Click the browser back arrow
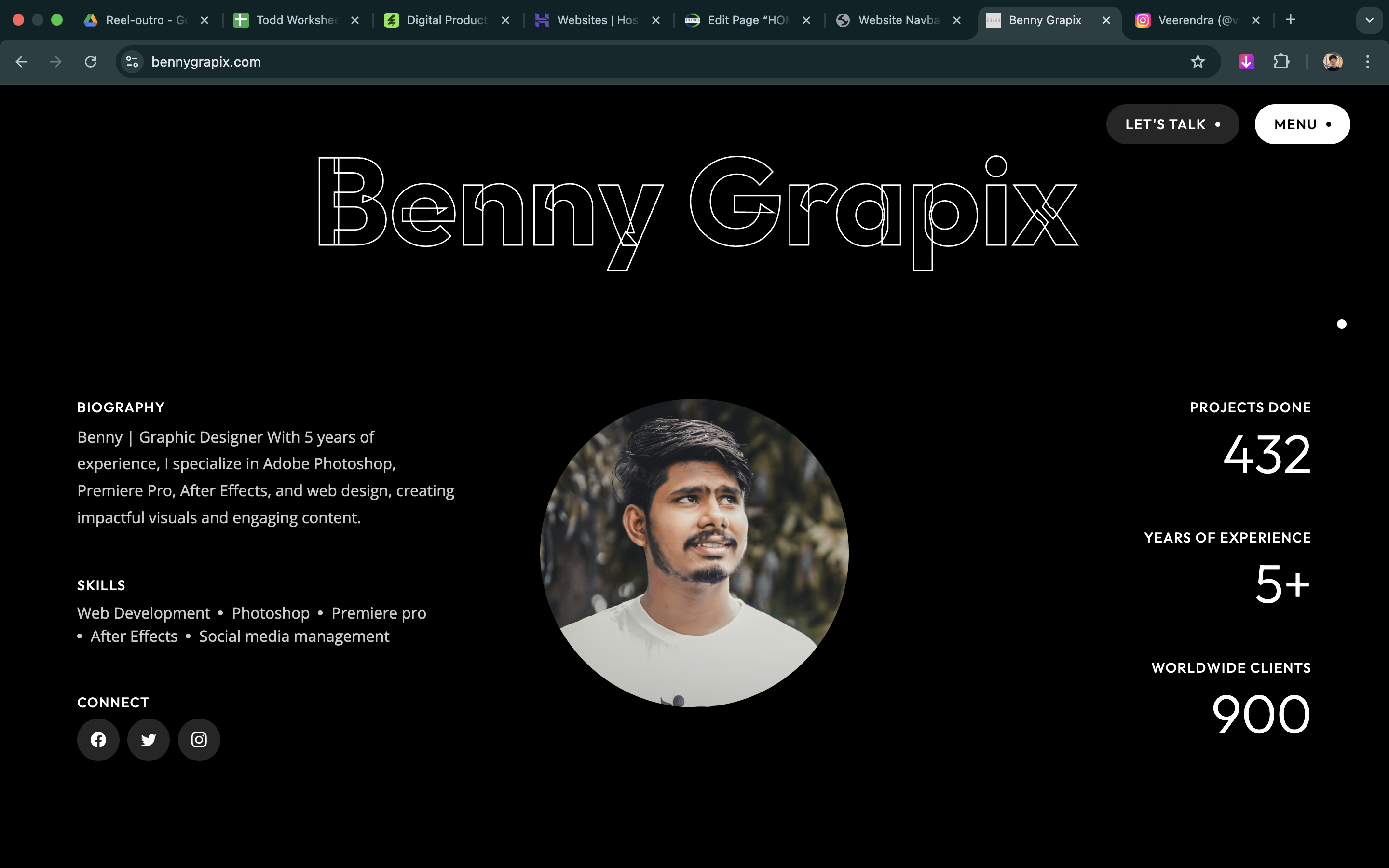The image size is (1389, 868). point(21,61)
